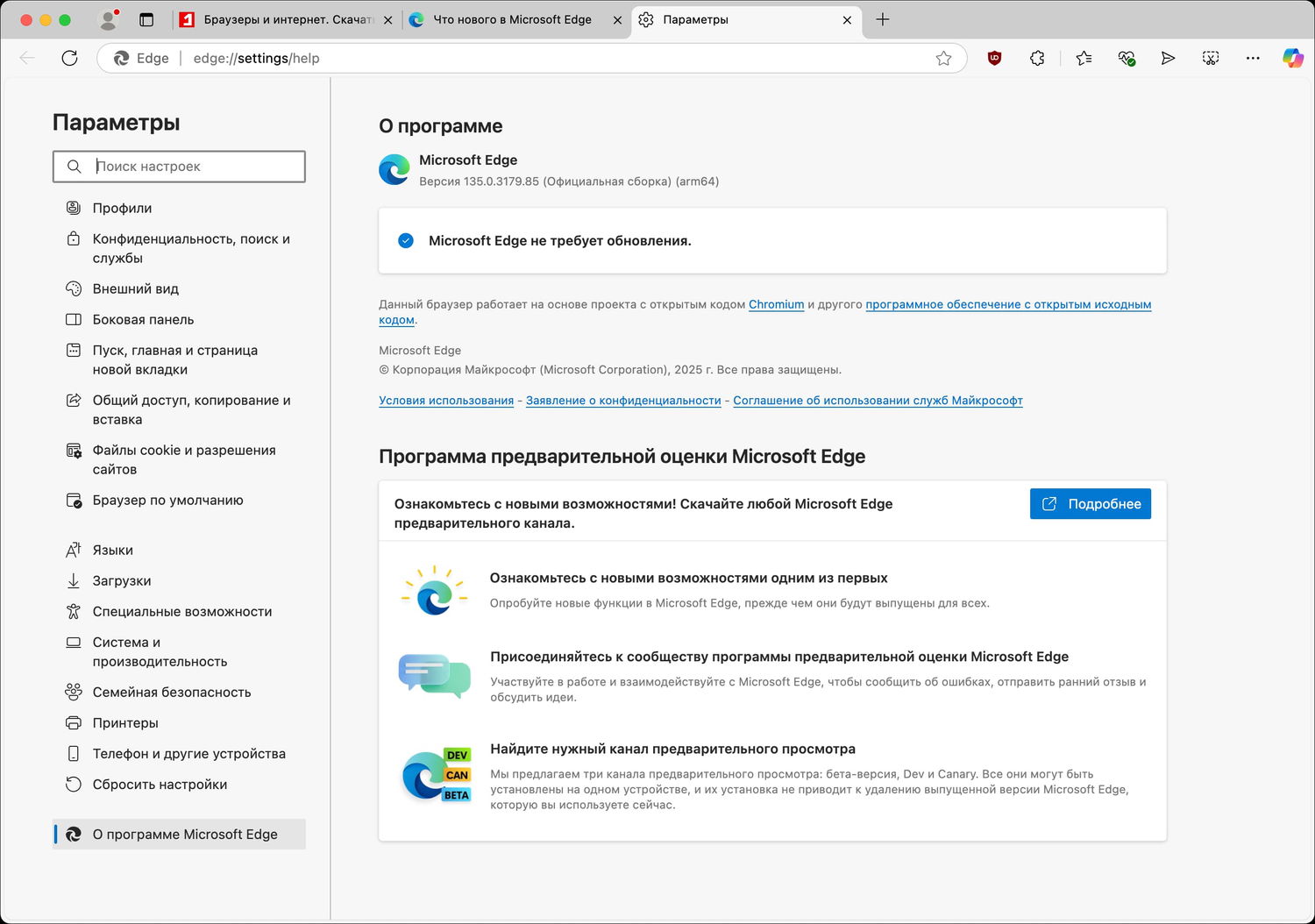Click the "Параметры" sidebar heading

click(117, 123)
